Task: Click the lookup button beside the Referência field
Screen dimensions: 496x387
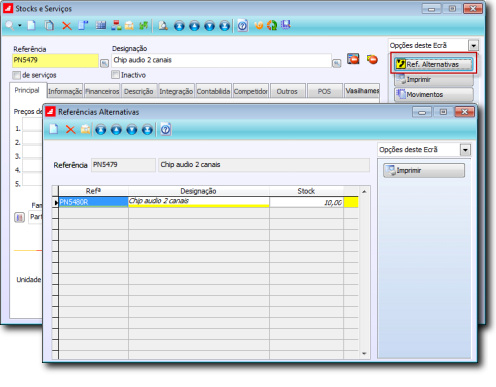Action: (104, 63)
